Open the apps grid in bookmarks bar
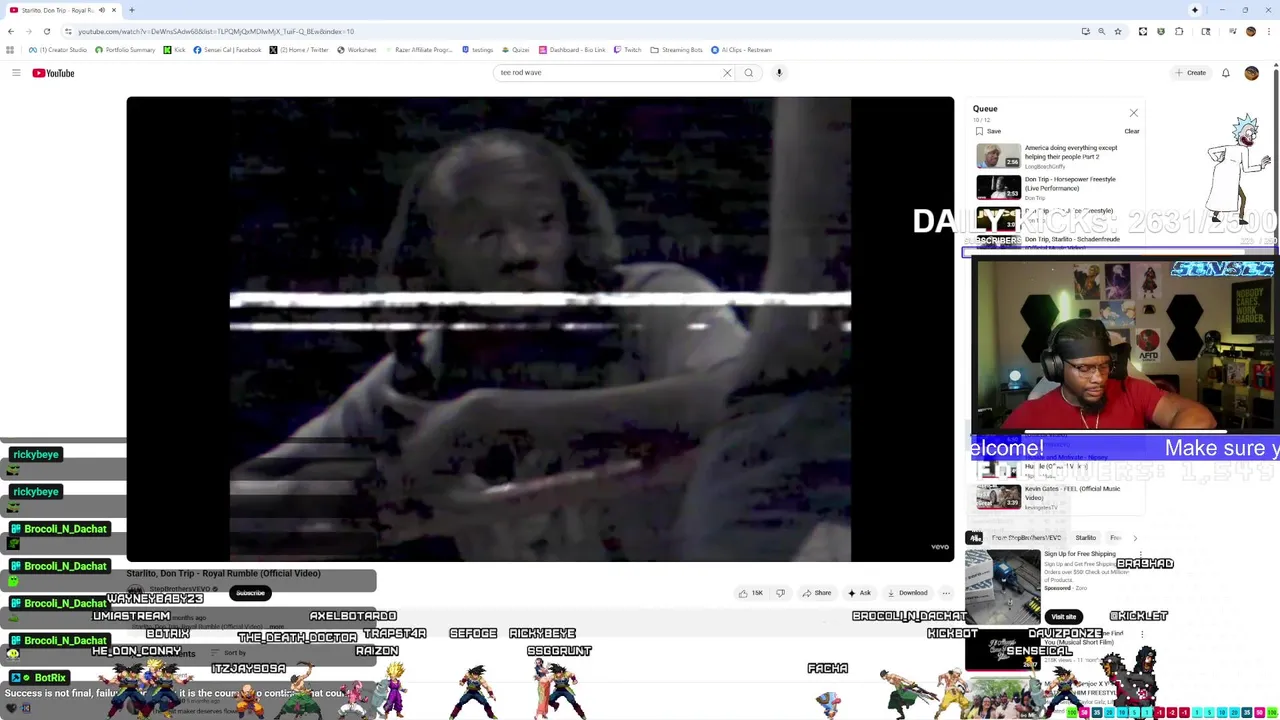 (10, 50)
